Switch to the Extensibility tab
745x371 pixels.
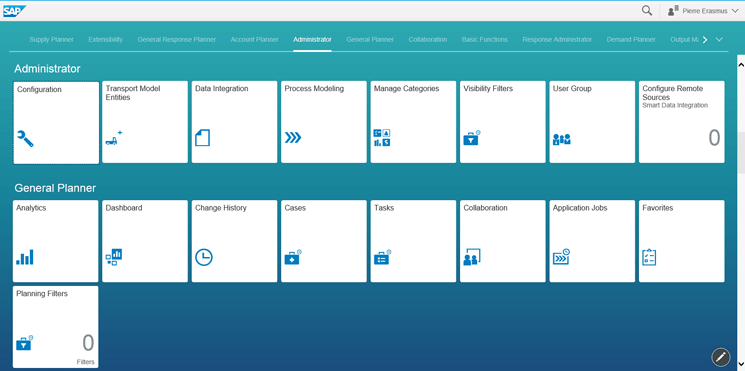click(105, 39)
